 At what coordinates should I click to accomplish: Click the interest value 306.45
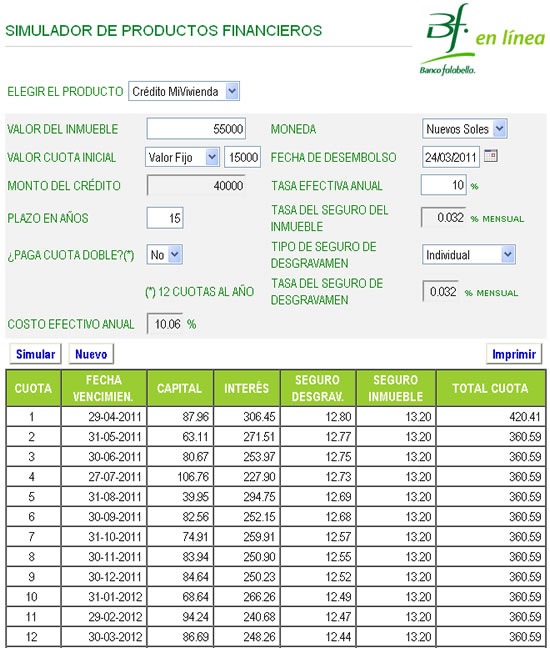click(x=247, y=416)
